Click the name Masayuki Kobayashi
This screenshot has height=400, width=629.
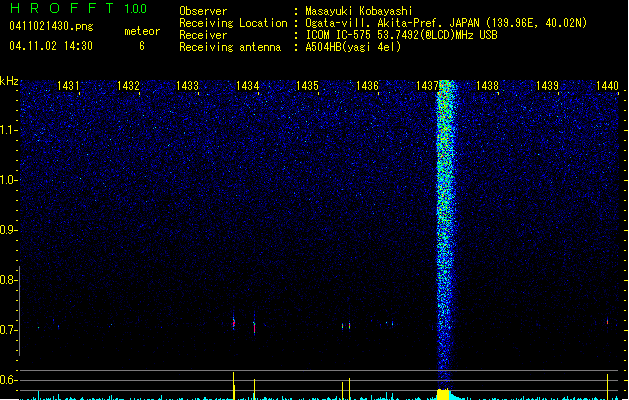(x=359, y=11)
